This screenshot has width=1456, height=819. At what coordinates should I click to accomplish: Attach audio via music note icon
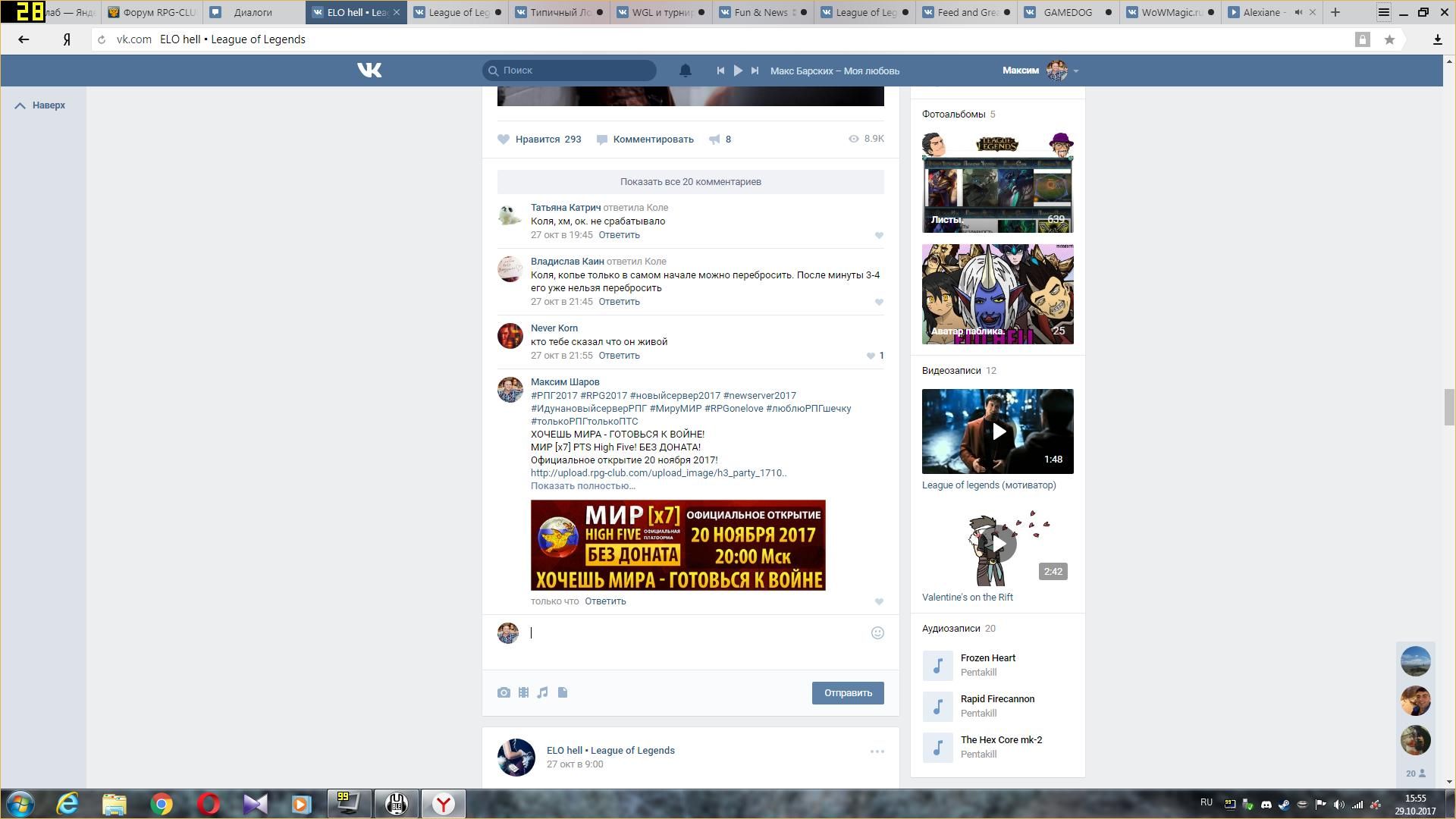point(542,692)
